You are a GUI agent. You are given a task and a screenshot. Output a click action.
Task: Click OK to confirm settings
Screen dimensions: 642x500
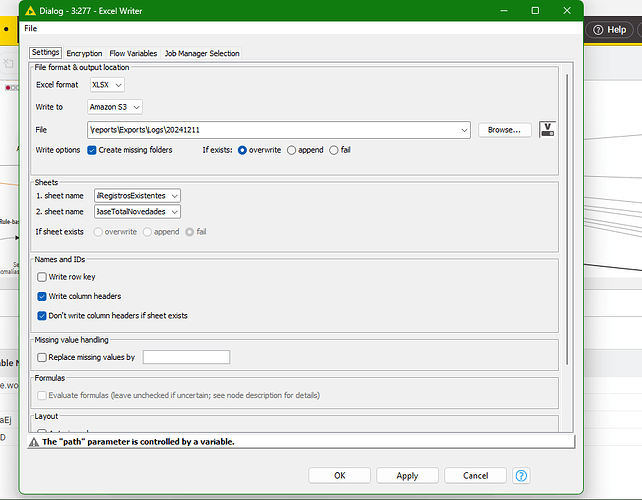[x=339, y=475]
